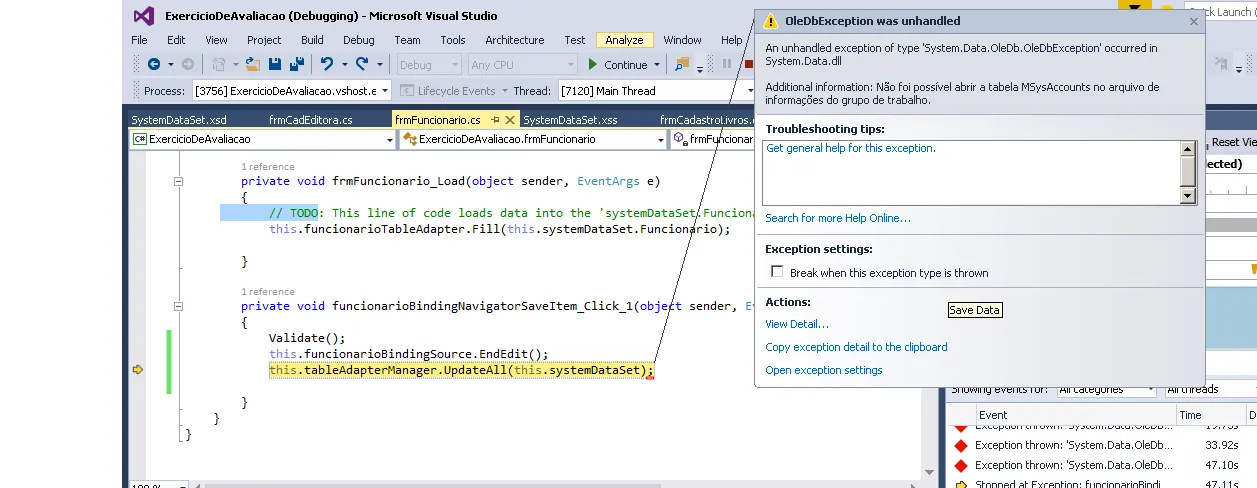
Task: Open the ExercicioDeAvaliacao project scope dropdown
Action: pos(390,140)
